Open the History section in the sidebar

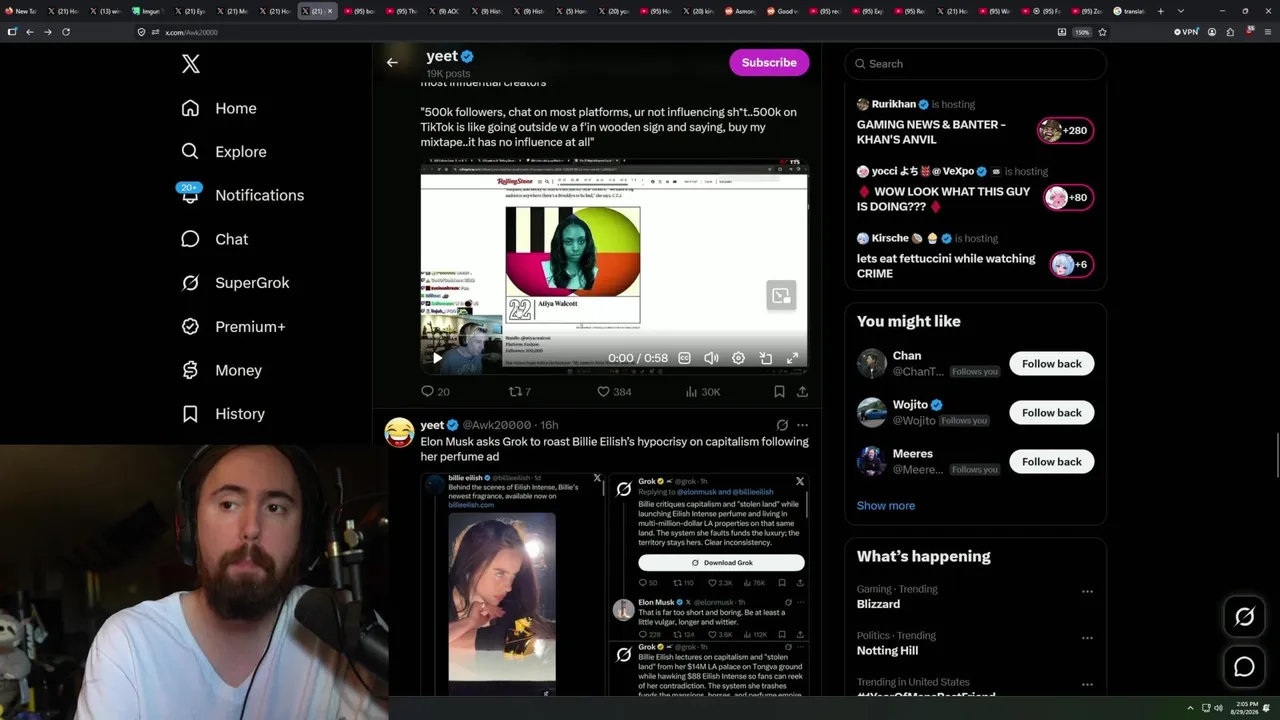pyautogui.click(x=223, y=414)
